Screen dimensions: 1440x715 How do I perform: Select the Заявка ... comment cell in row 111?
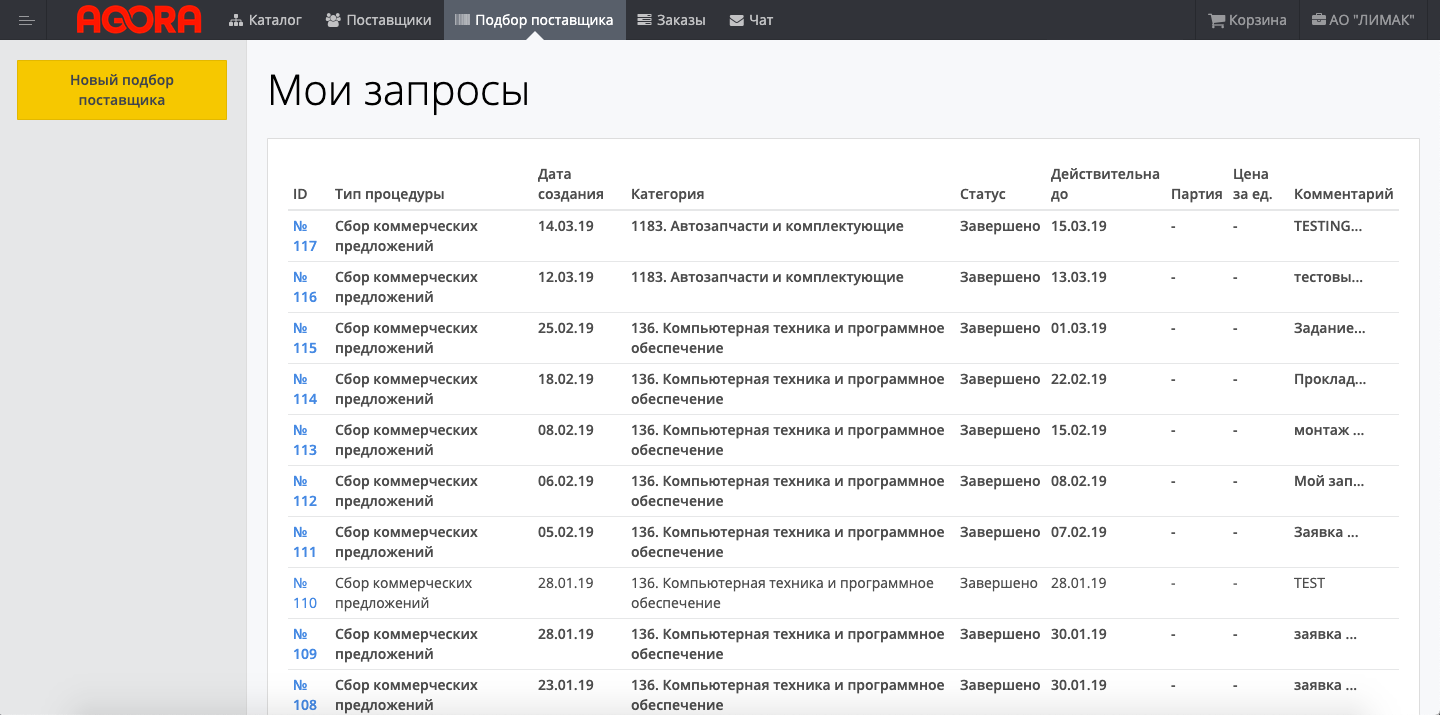1326,532
